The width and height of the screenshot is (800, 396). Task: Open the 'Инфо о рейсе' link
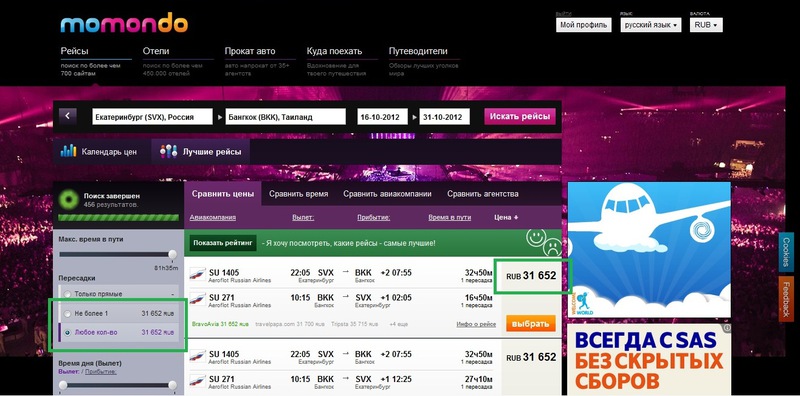coord(476,324)
